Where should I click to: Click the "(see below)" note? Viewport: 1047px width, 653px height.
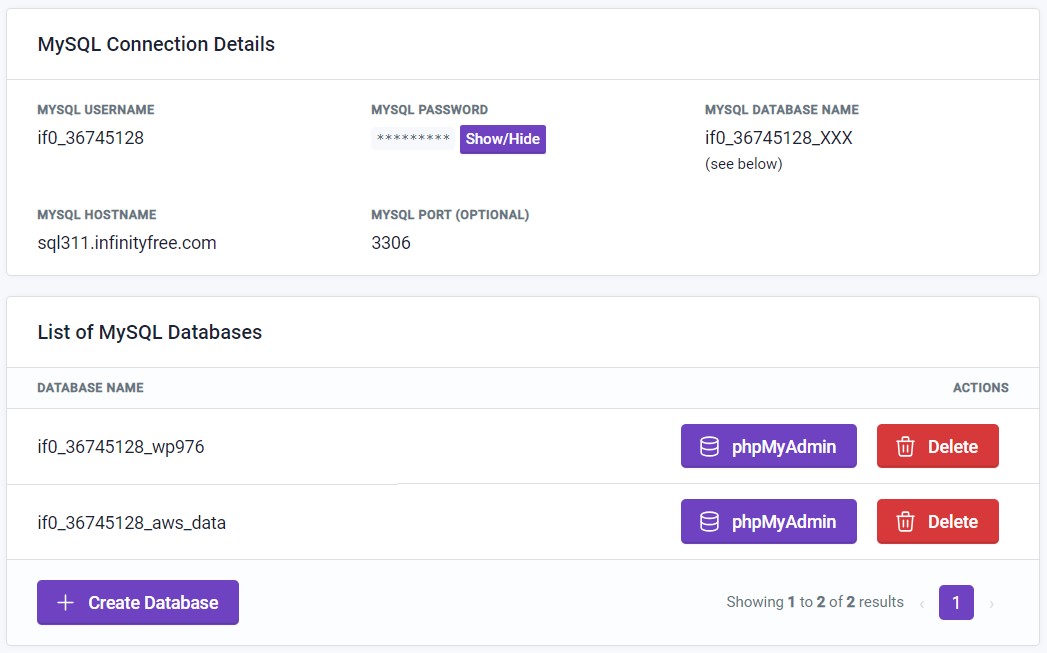coord(744,164)
